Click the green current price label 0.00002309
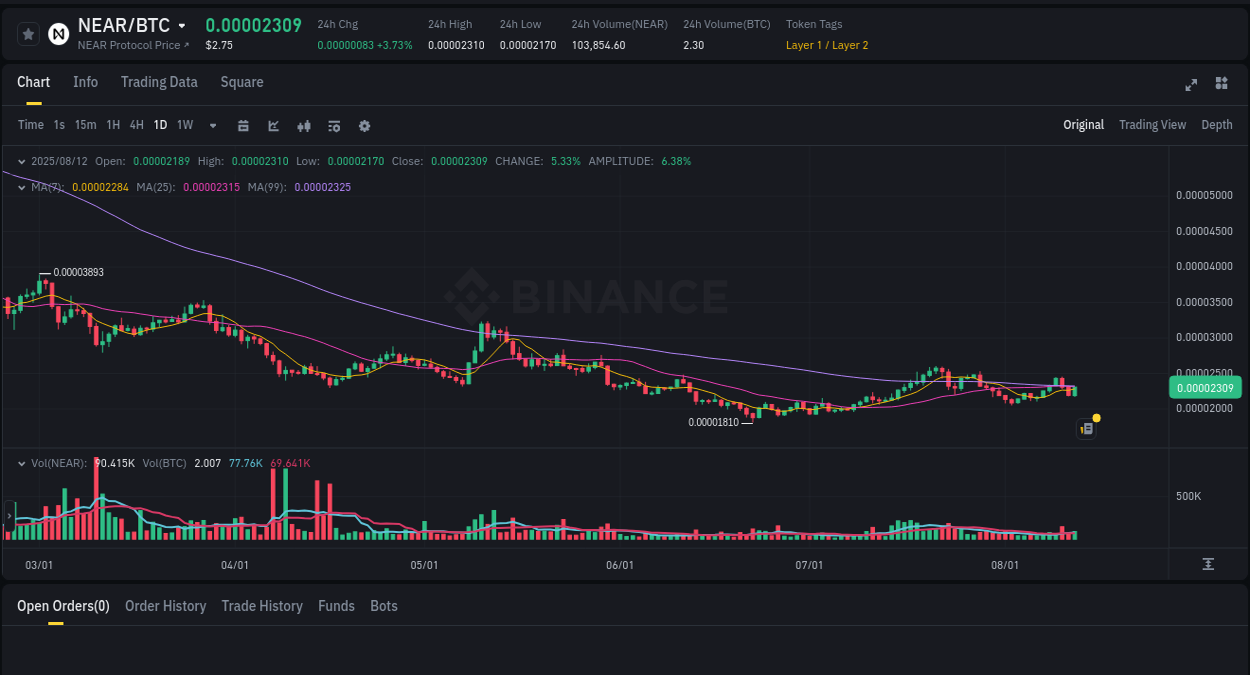Image resolution: width=1250 pixels, height=675 pixels. tap(1205, 387)
